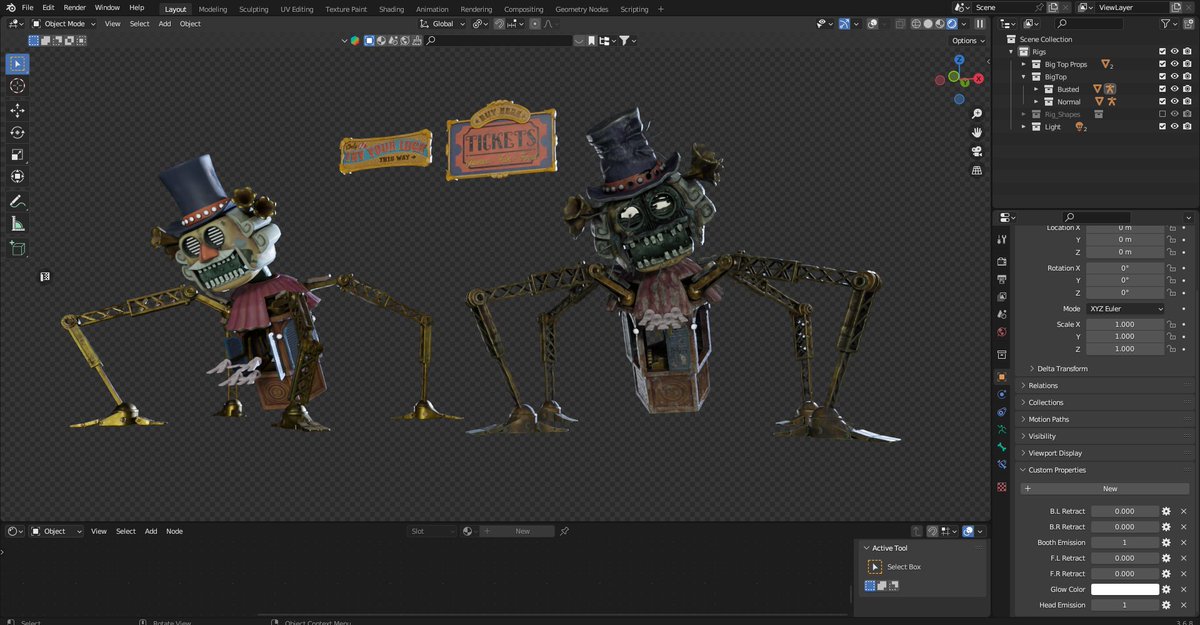Toggle the Rig_Shapes collection exclude checkbox
1200x625 pixels.
click(x=1162, y=114)
